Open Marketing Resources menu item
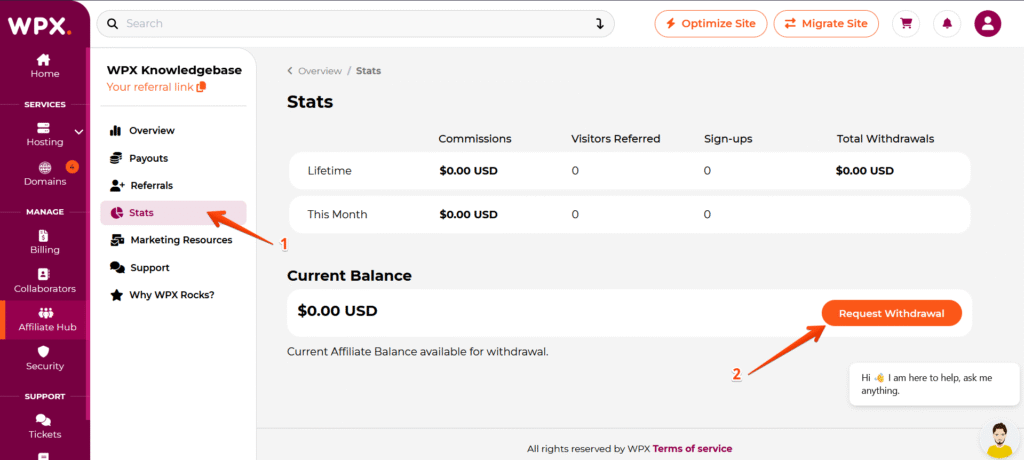 tap(180, 240)
